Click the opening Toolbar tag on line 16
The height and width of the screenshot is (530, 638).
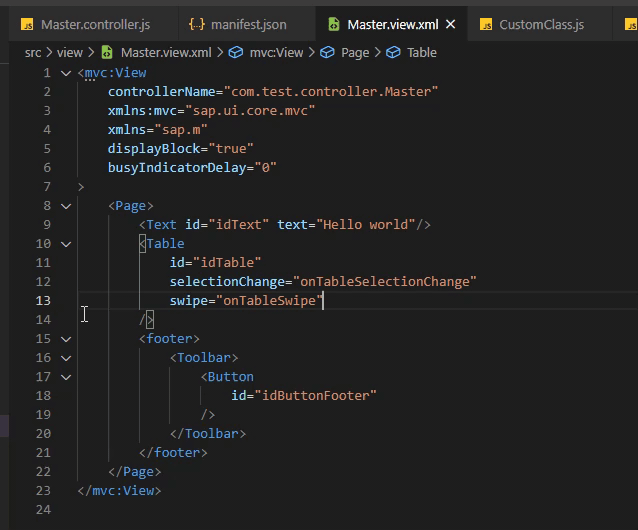pyautogui.click(x=204, y=358)
